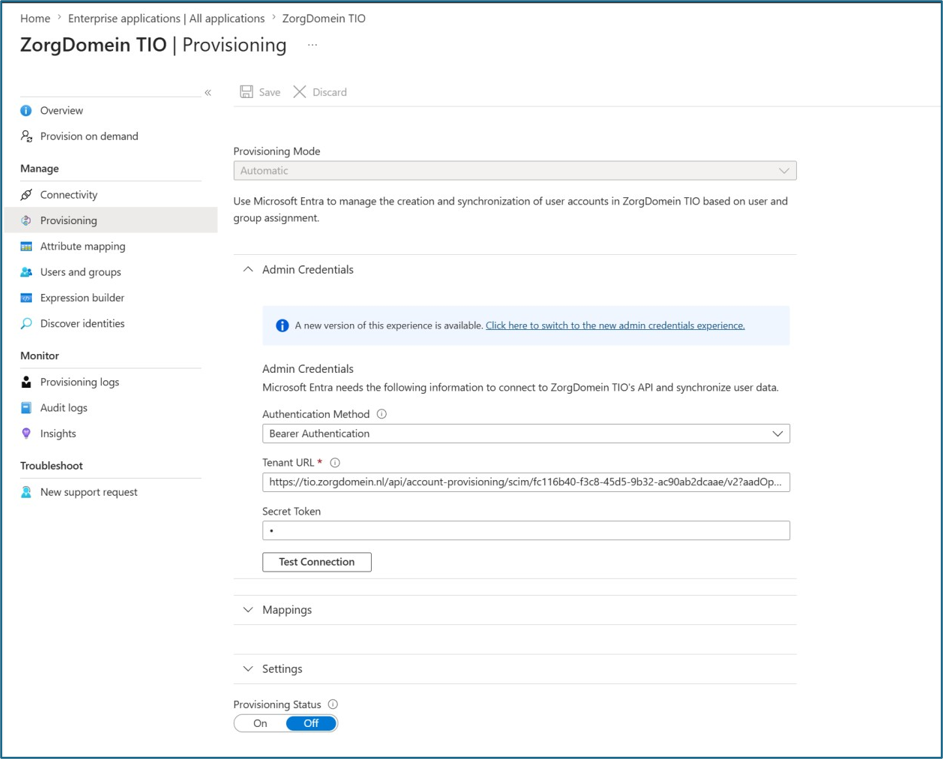The image size is (943, 759).
Task: Open Expression builder menu item
Action: [82, 298]
